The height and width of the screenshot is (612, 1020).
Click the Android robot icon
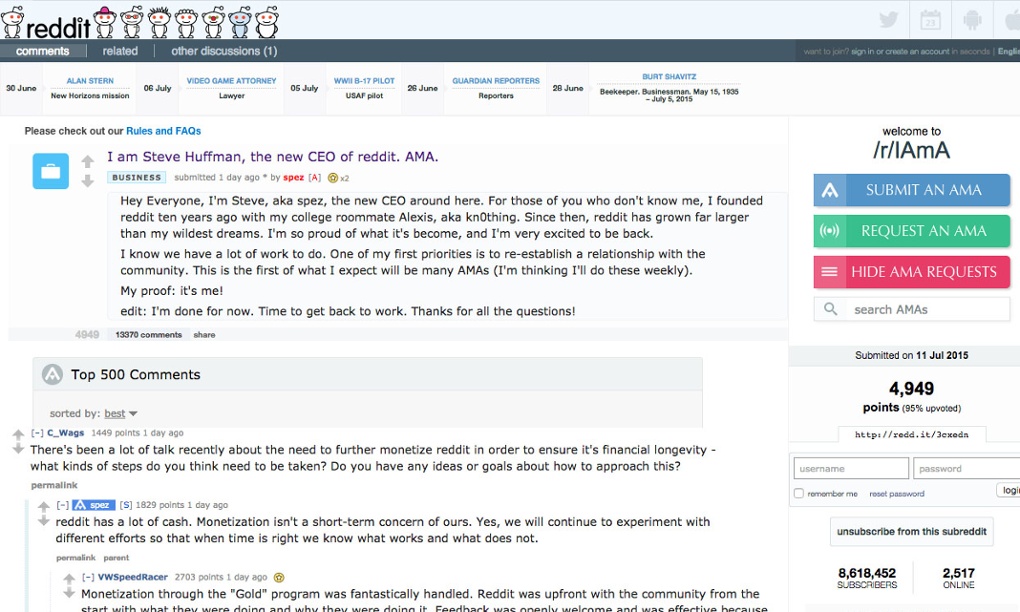972,20
